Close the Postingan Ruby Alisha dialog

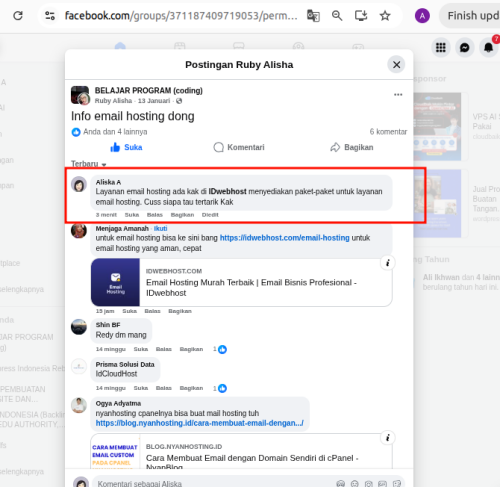pos(396,65)
